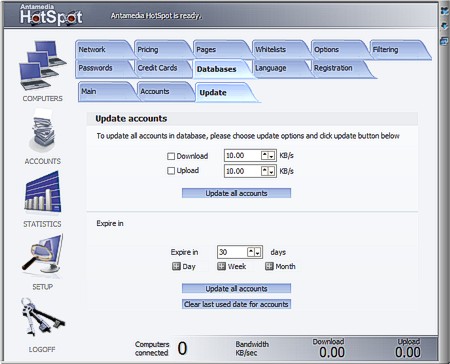Decrease the Upload KB/s spinner value
Image resolution: width=450 pixels, height=364 pixels.
point(271,171)
